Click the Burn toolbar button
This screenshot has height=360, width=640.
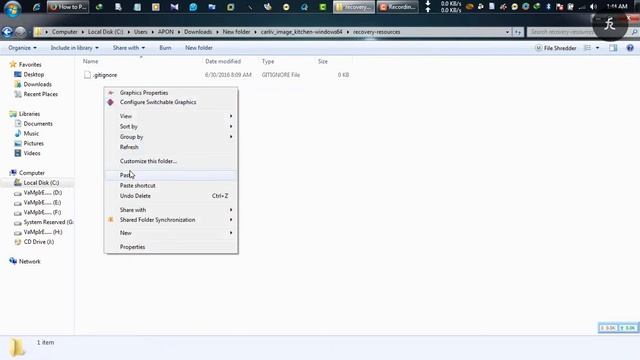(165, 48)
